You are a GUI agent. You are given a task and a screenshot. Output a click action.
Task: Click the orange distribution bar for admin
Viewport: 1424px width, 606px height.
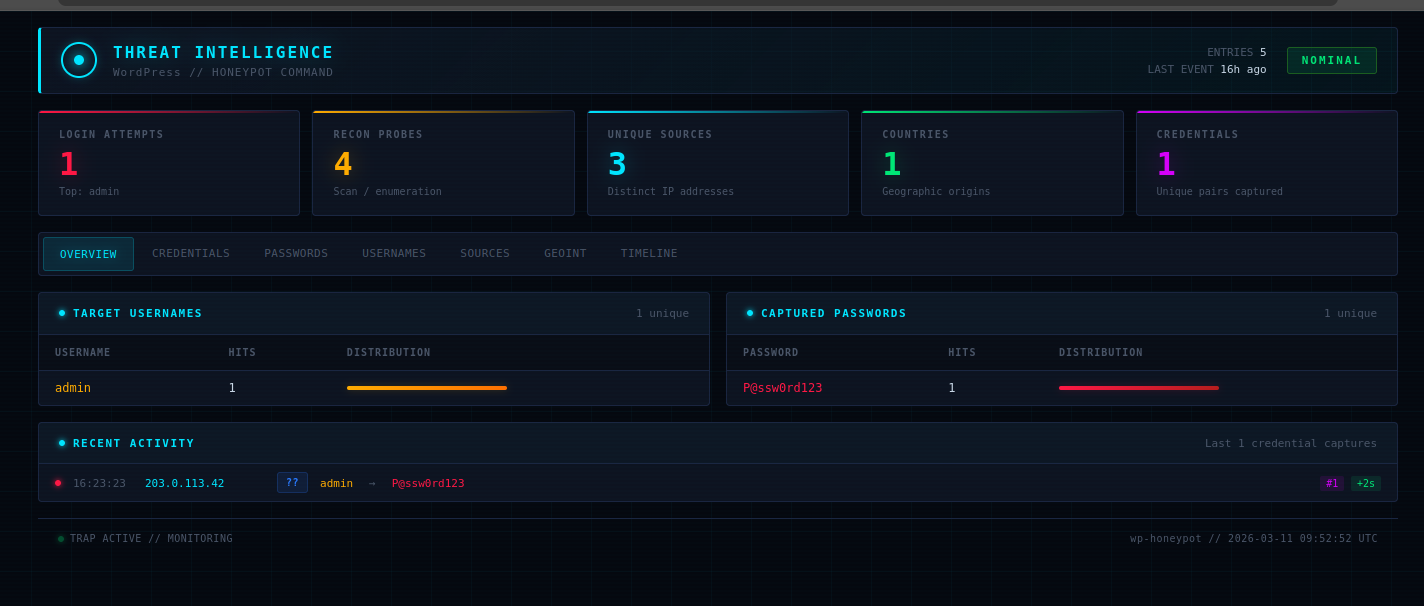(x=427, y=387)
